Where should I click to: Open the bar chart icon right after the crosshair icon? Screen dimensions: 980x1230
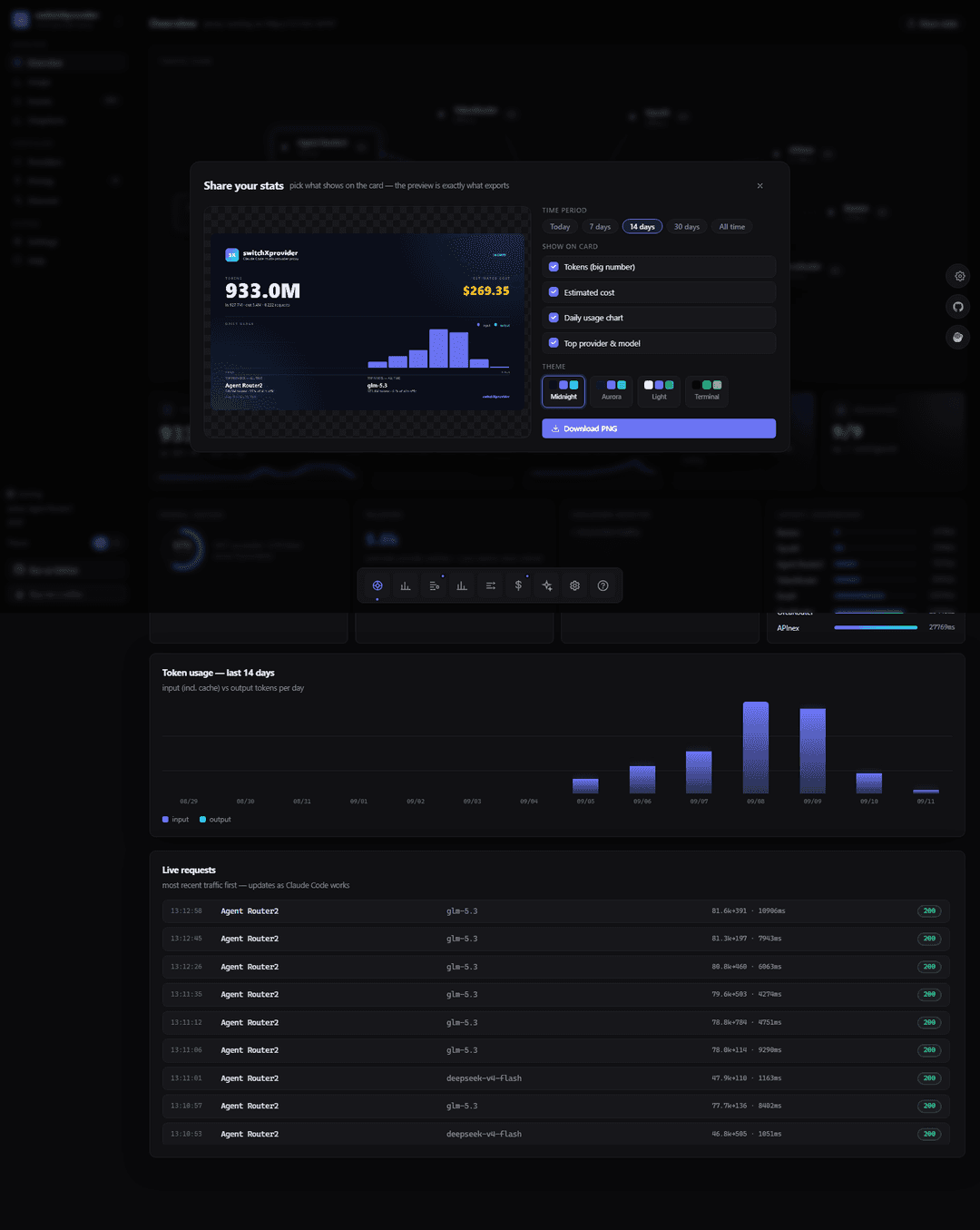[x=406, y=585]
